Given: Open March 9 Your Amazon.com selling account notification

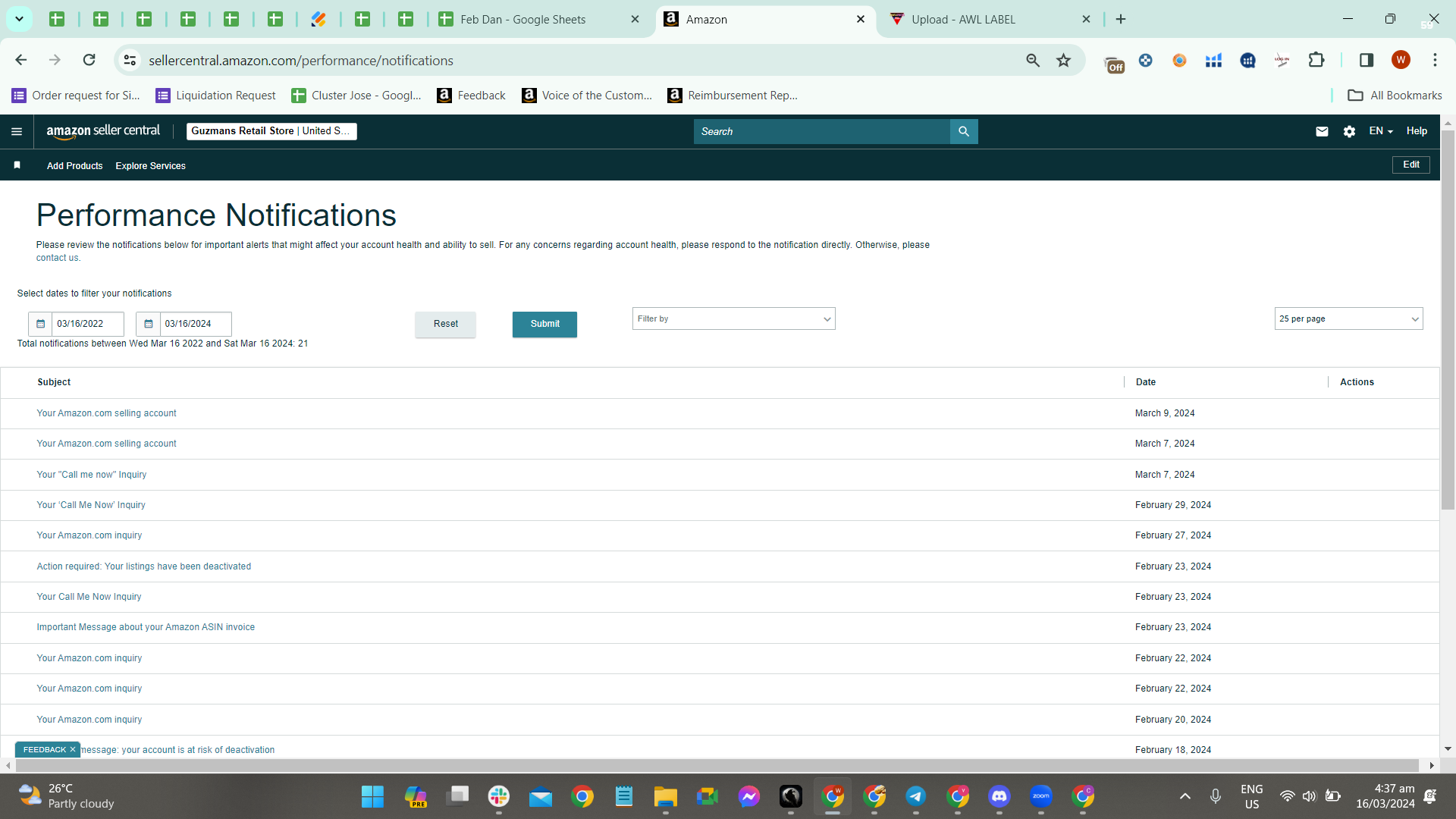Looking at the screenshot, I should click(x=106, y=413).
